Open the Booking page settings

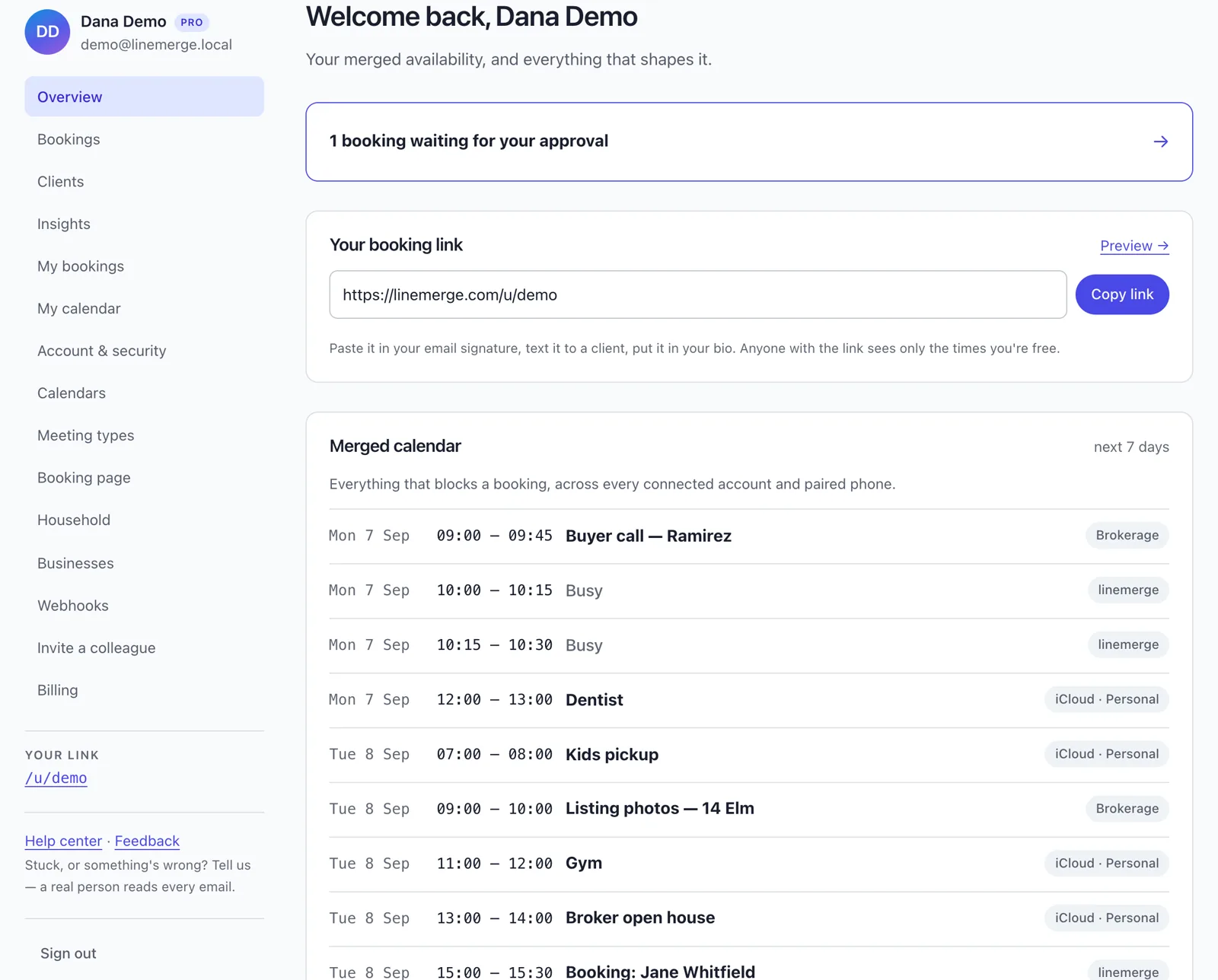tap(144, 478)
